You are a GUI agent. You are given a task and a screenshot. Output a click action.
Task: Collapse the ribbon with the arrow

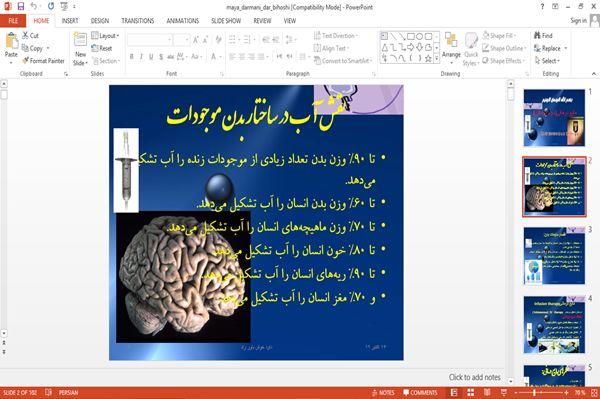click(x=594, y=73)
